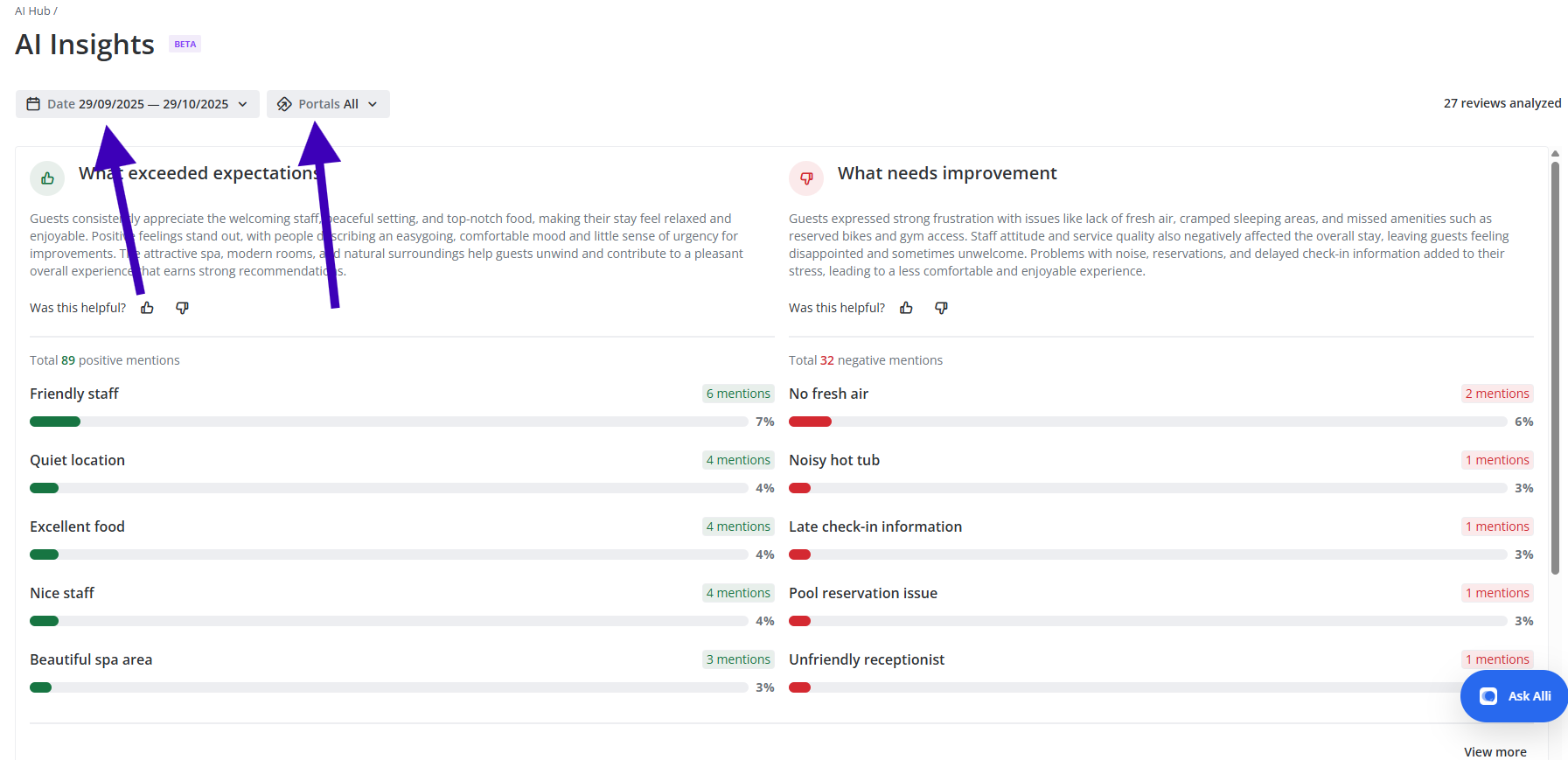Screen dimensions: 1568x760
Task: Click red thumbs-down icon beside needs improvement
Action: click(x=806, y=178)
